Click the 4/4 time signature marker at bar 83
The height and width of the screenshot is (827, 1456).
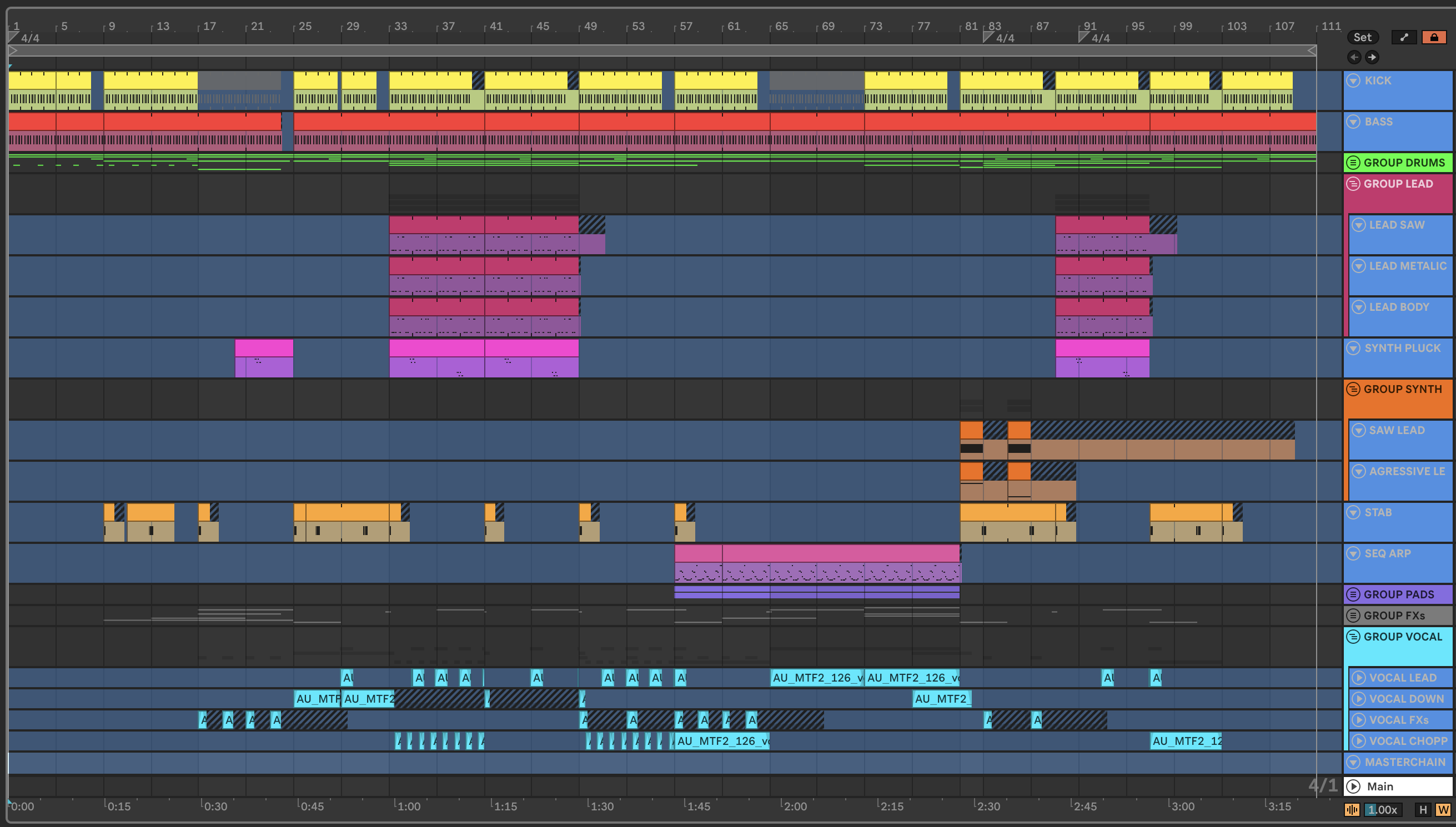pyautogui.click(x=1005, y=38)
